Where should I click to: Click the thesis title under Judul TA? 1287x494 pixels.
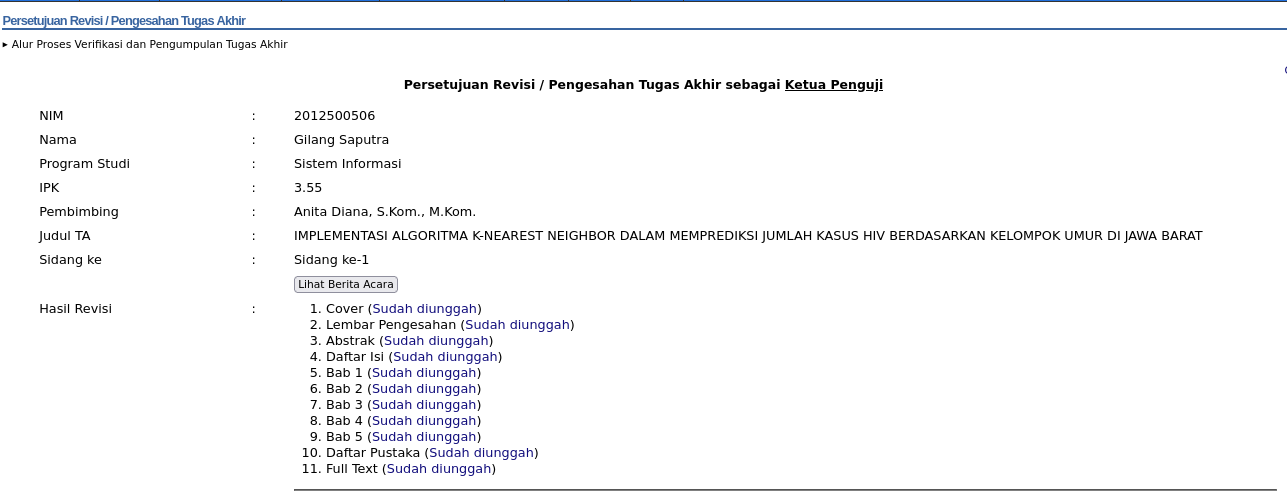[x=747, y=236]
